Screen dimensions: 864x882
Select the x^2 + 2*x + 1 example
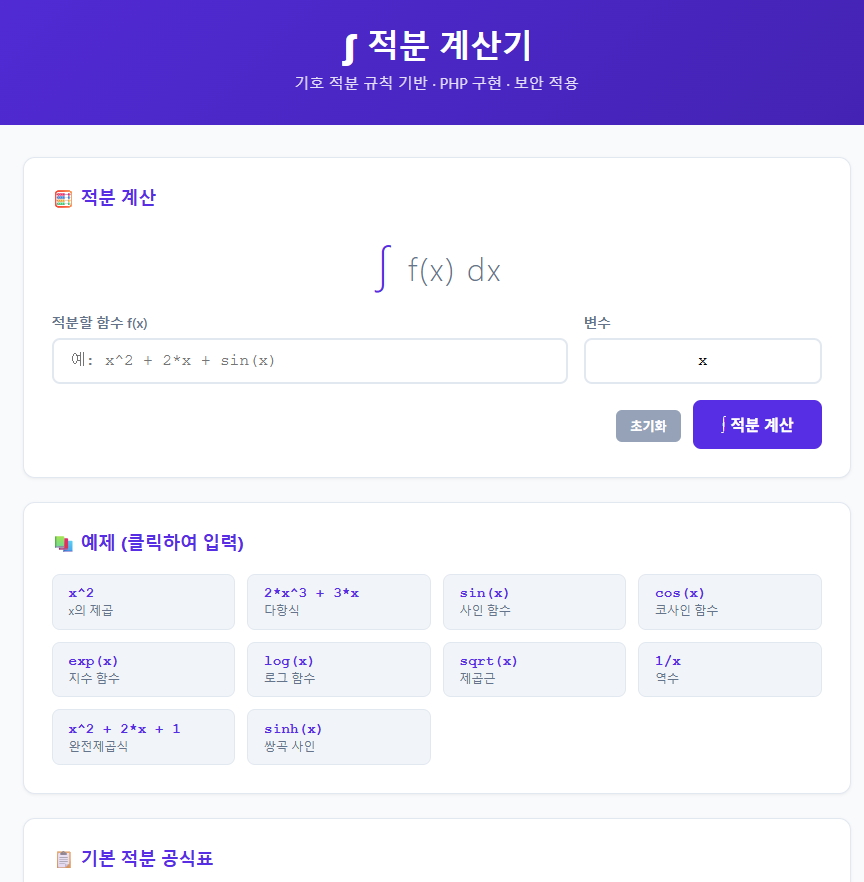143,737
